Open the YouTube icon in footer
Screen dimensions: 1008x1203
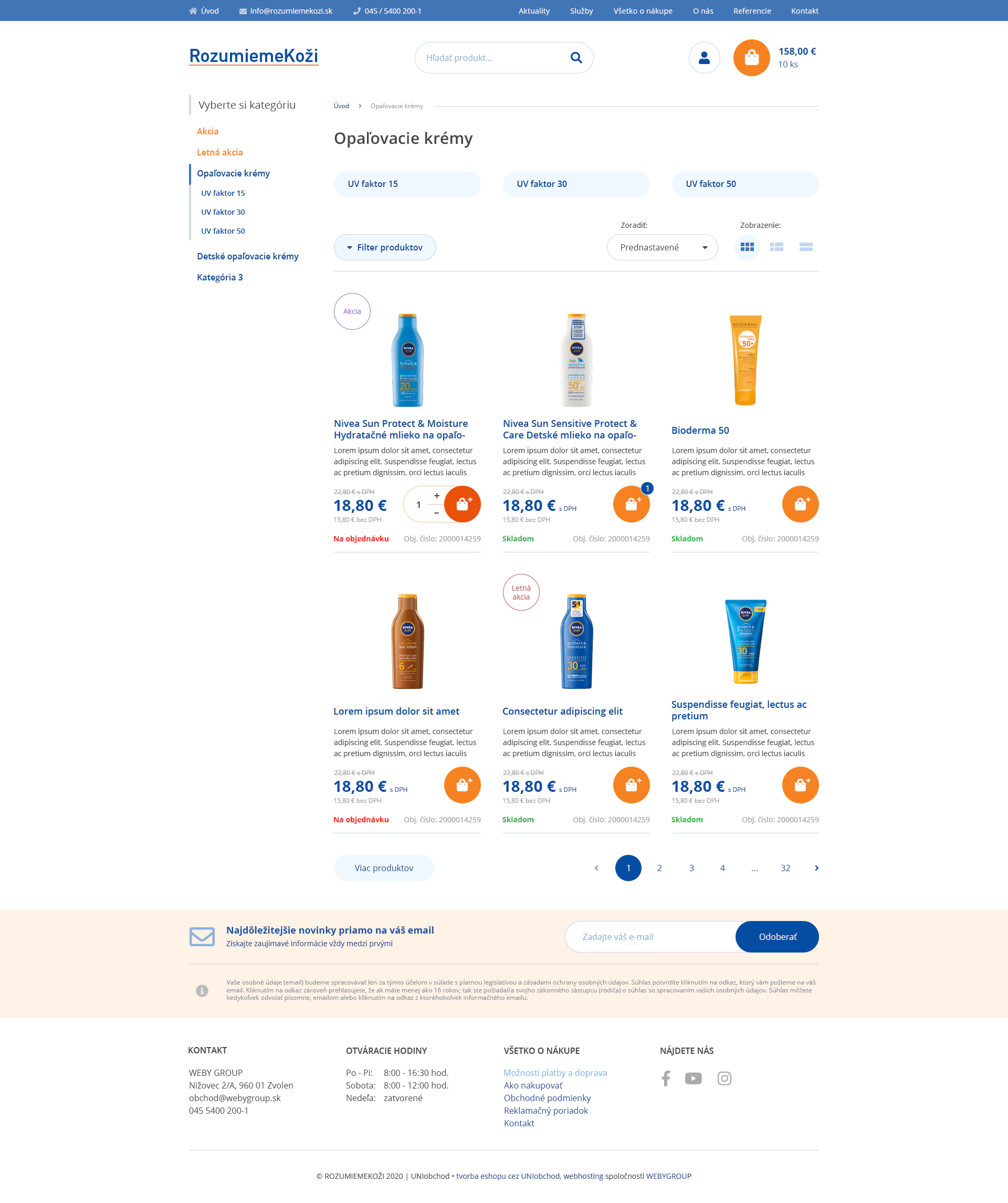693,1079
